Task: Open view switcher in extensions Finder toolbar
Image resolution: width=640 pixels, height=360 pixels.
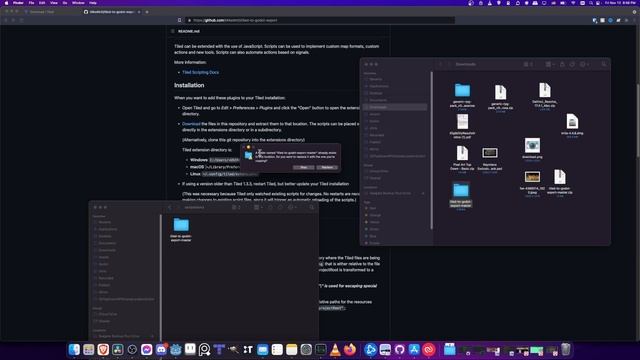Action: (236, 207)
